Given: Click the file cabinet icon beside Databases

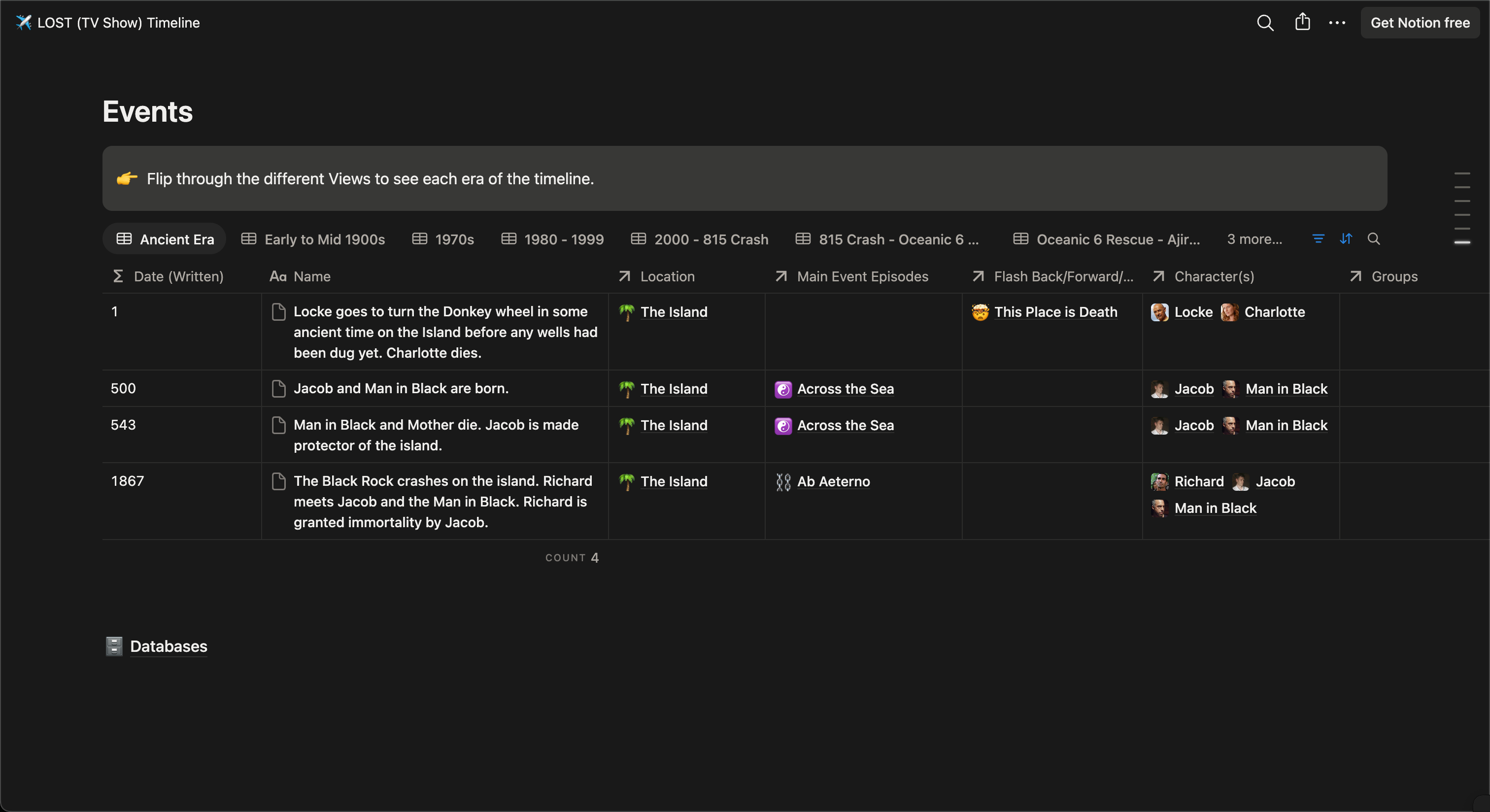Looking at the screenshot, I should [114, 646].
